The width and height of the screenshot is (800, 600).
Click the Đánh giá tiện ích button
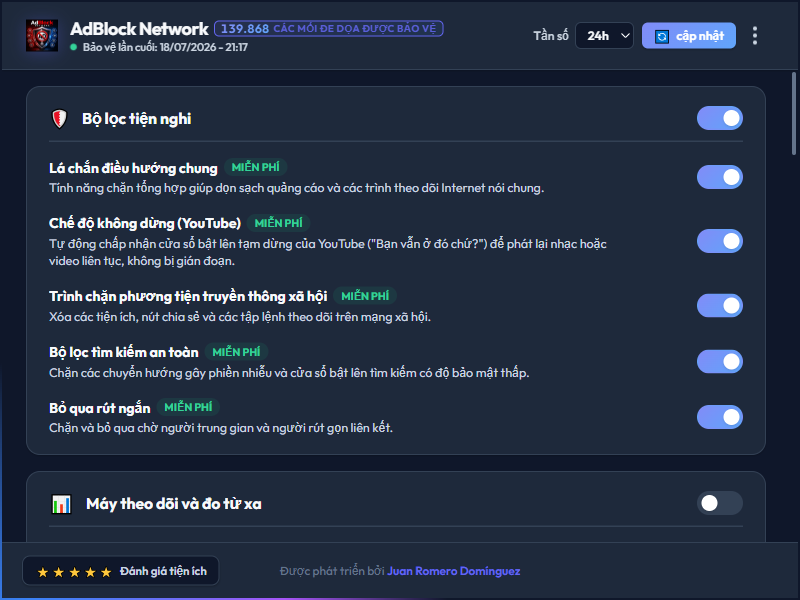click(x=121, y=571)
